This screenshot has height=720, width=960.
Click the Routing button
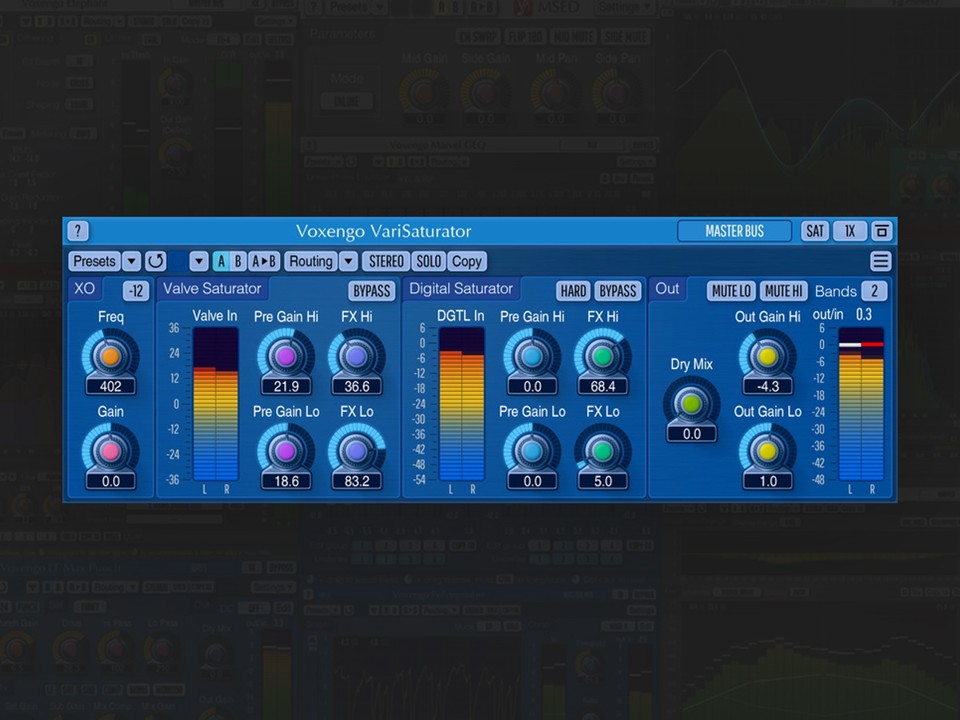pyautogui.click(x=311, y=261)
